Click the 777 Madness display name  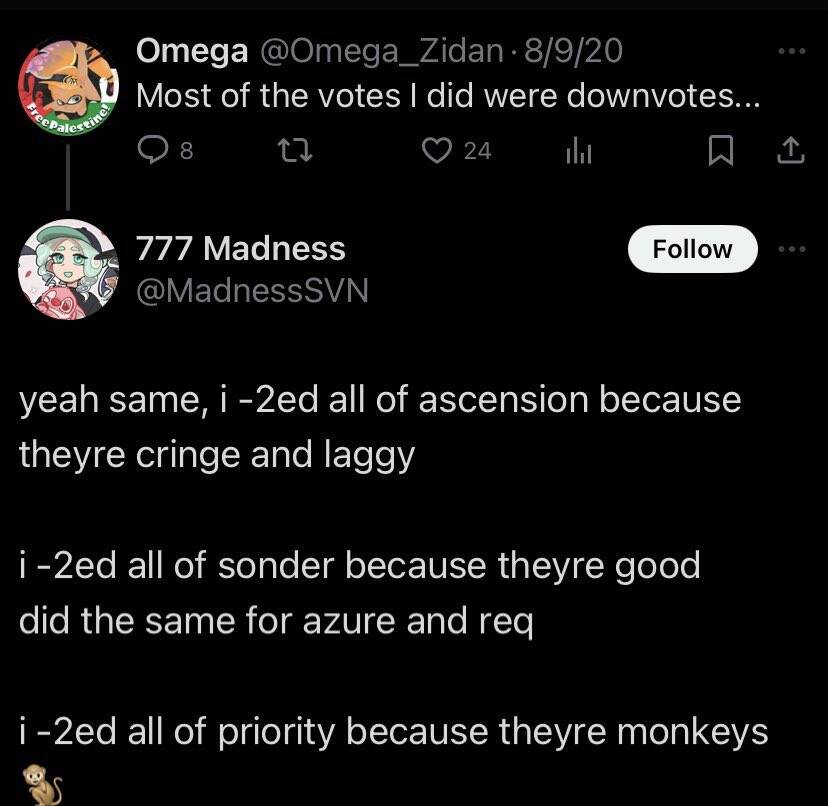240,248
